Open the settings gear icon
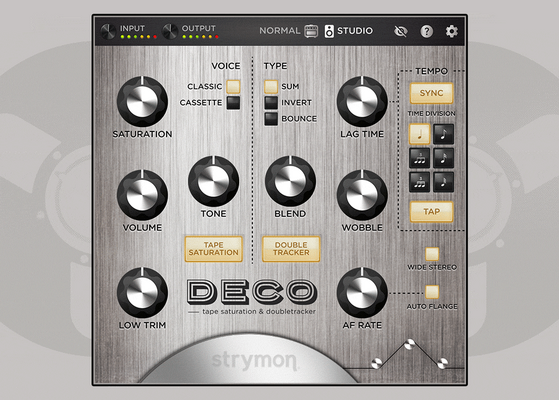The height and width of the screenshot is (400, 559). pos(451,31)
